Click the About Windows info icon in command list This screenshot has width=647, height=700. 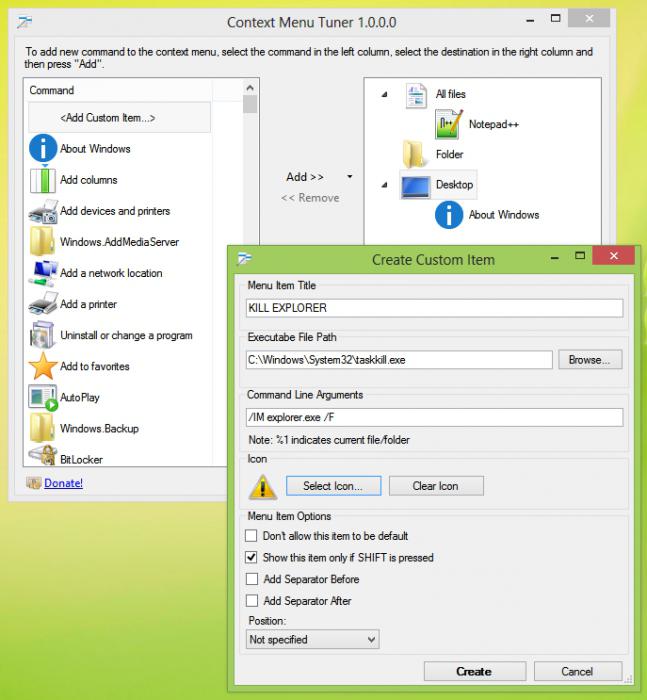coord(42,149)
